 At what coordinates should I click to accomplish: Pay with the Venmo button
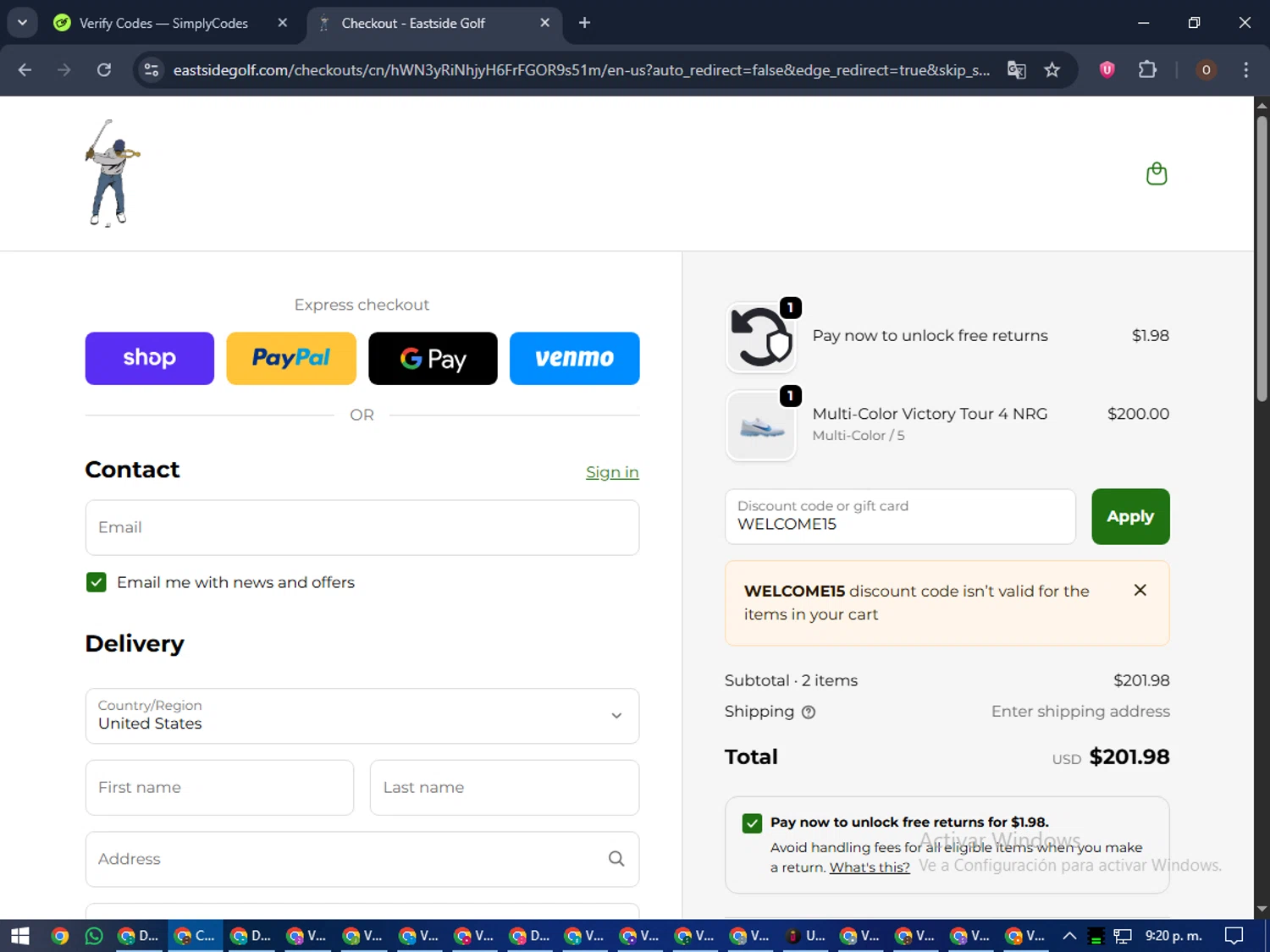pos(575,359)
